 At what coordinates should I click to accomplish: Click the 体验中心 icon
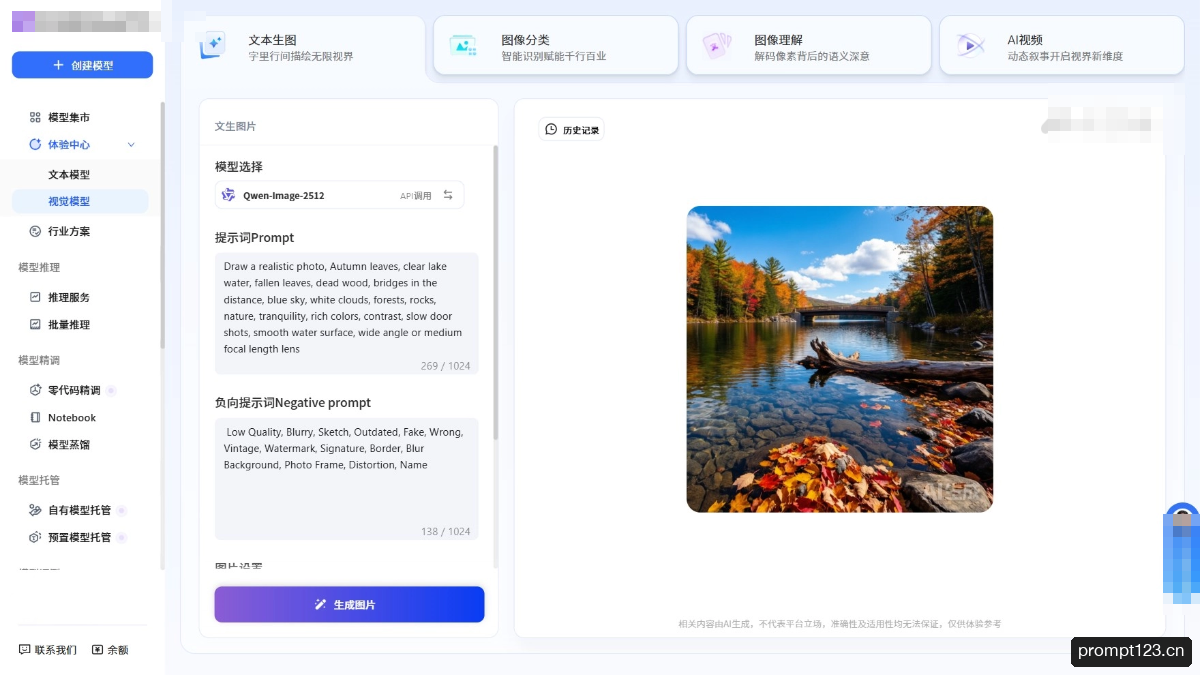35,145
